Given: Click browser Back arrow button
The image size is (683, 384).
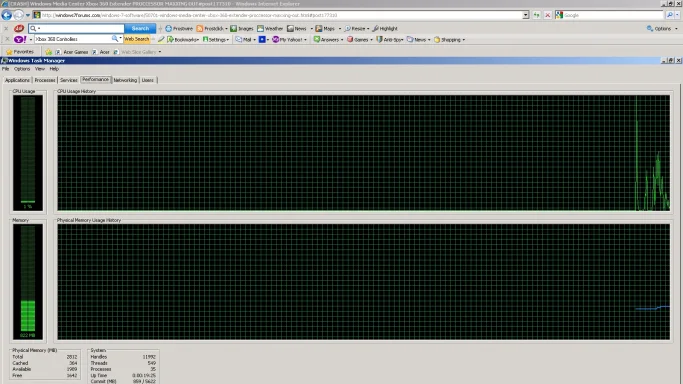Looking at the screenshot, I should (x=7, y=15).
